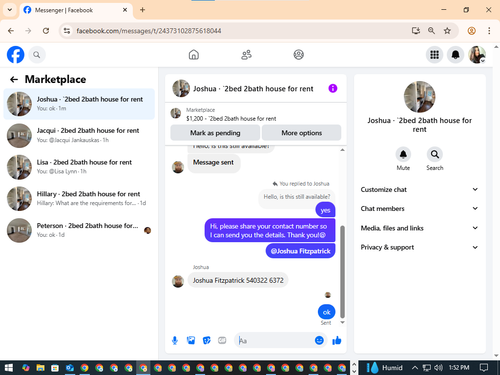Search in conversation magnifier icon

[435, 154]
